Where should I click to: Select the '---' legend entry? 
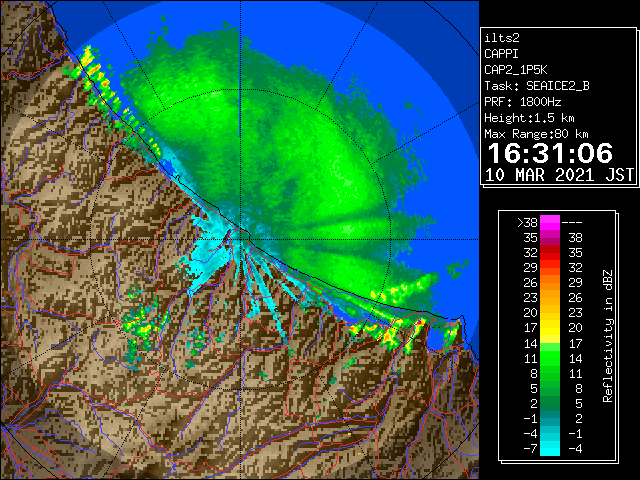(572, 223)
